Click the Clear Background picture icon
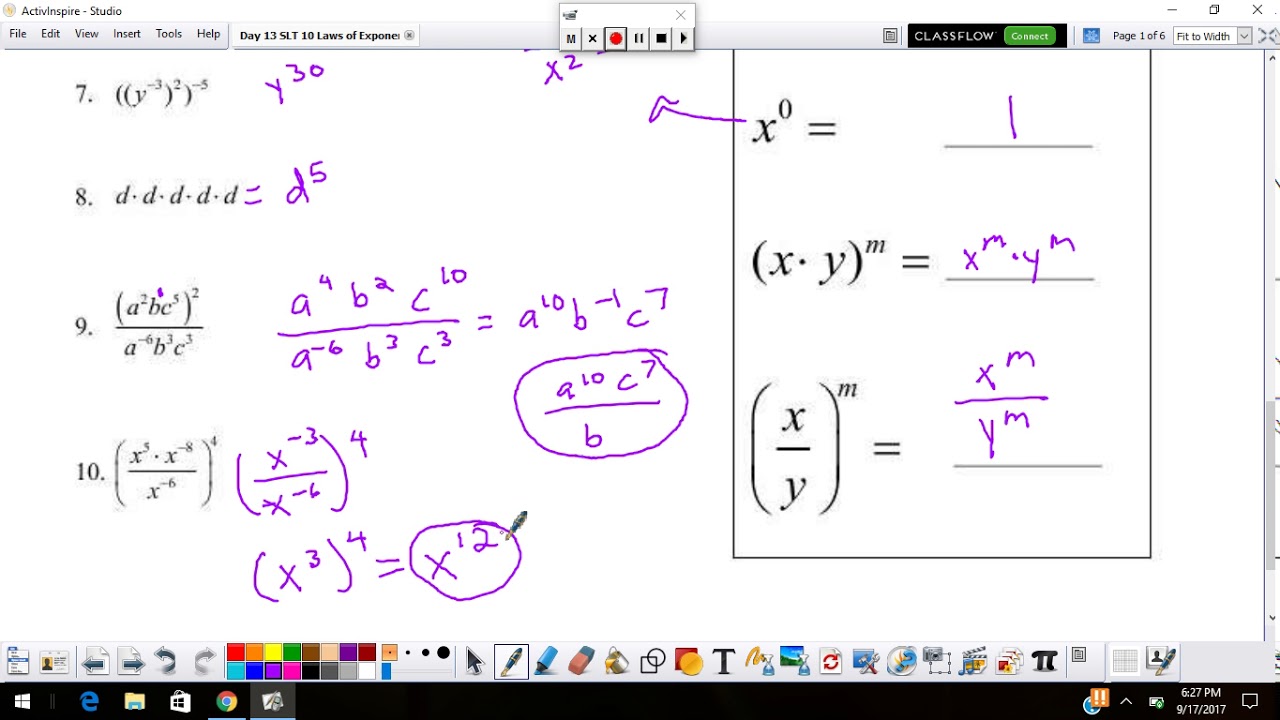 795,661
